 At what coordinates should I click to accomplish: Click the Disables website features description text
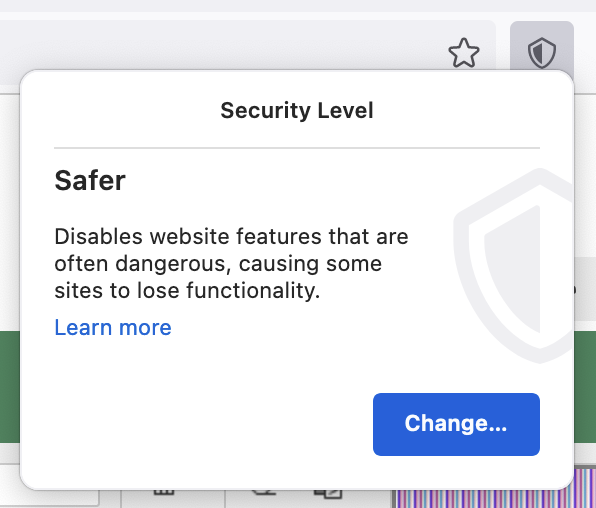231,264
